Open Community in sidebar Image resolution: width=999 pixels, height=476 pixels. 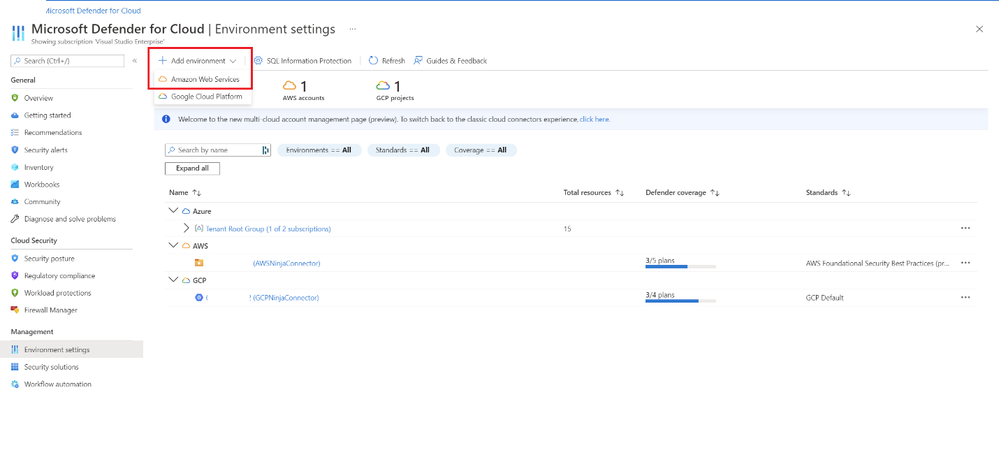click(42, 201)
